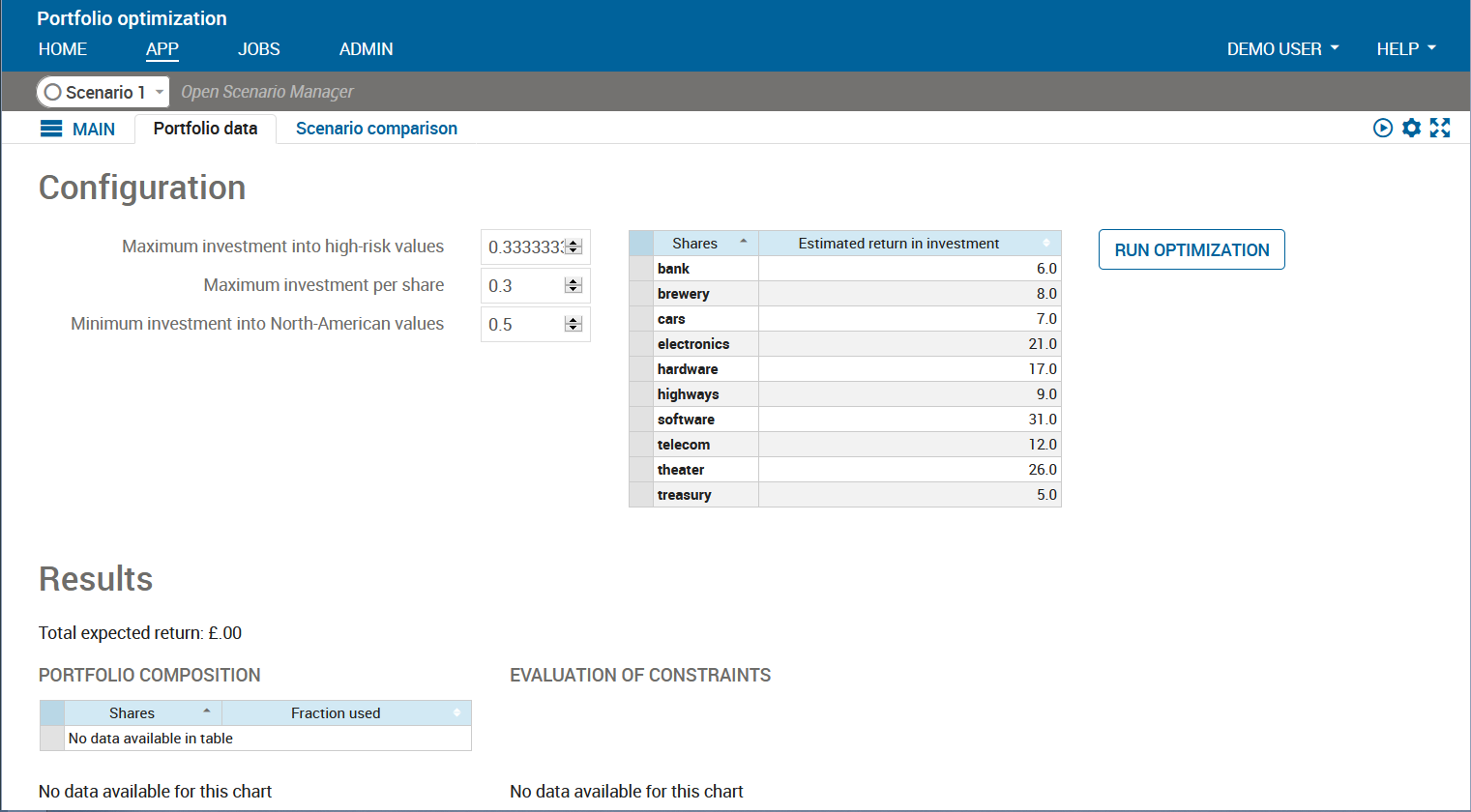Open the hamburger MAIN menu icon

coord(51,129)
